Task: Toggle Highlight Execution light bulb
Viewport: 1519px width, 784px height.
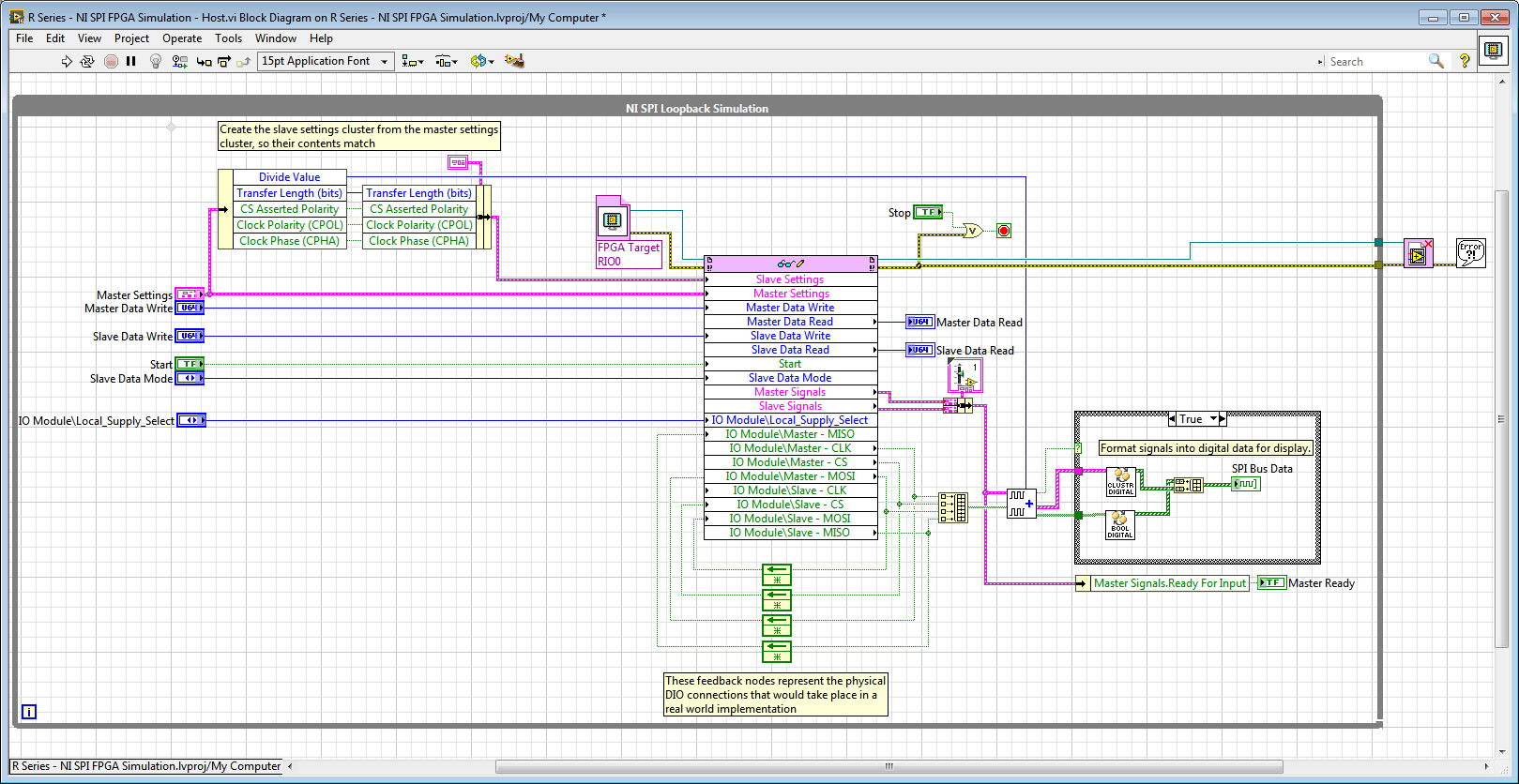Action: point(156,61)
